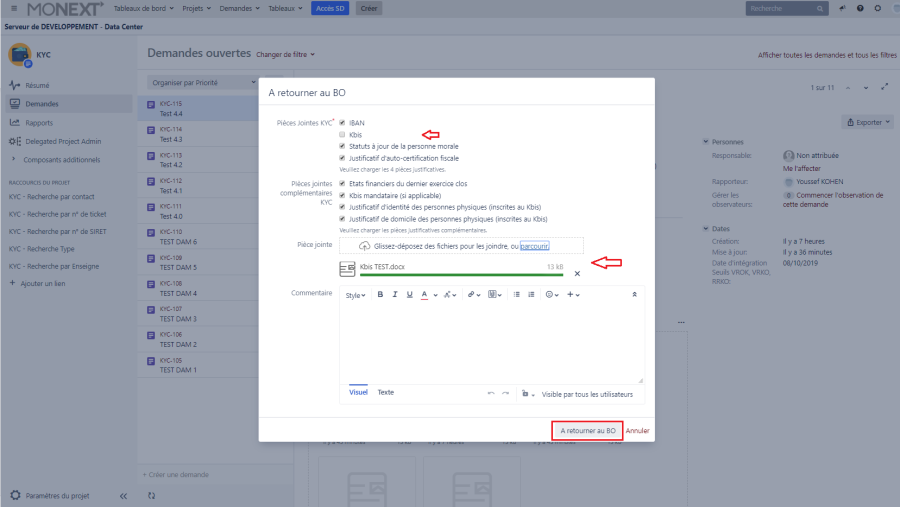Toggle Etats financiers du dernier exercice clos
The width and height of the screenshot is (900, 507).
[343, 183]
